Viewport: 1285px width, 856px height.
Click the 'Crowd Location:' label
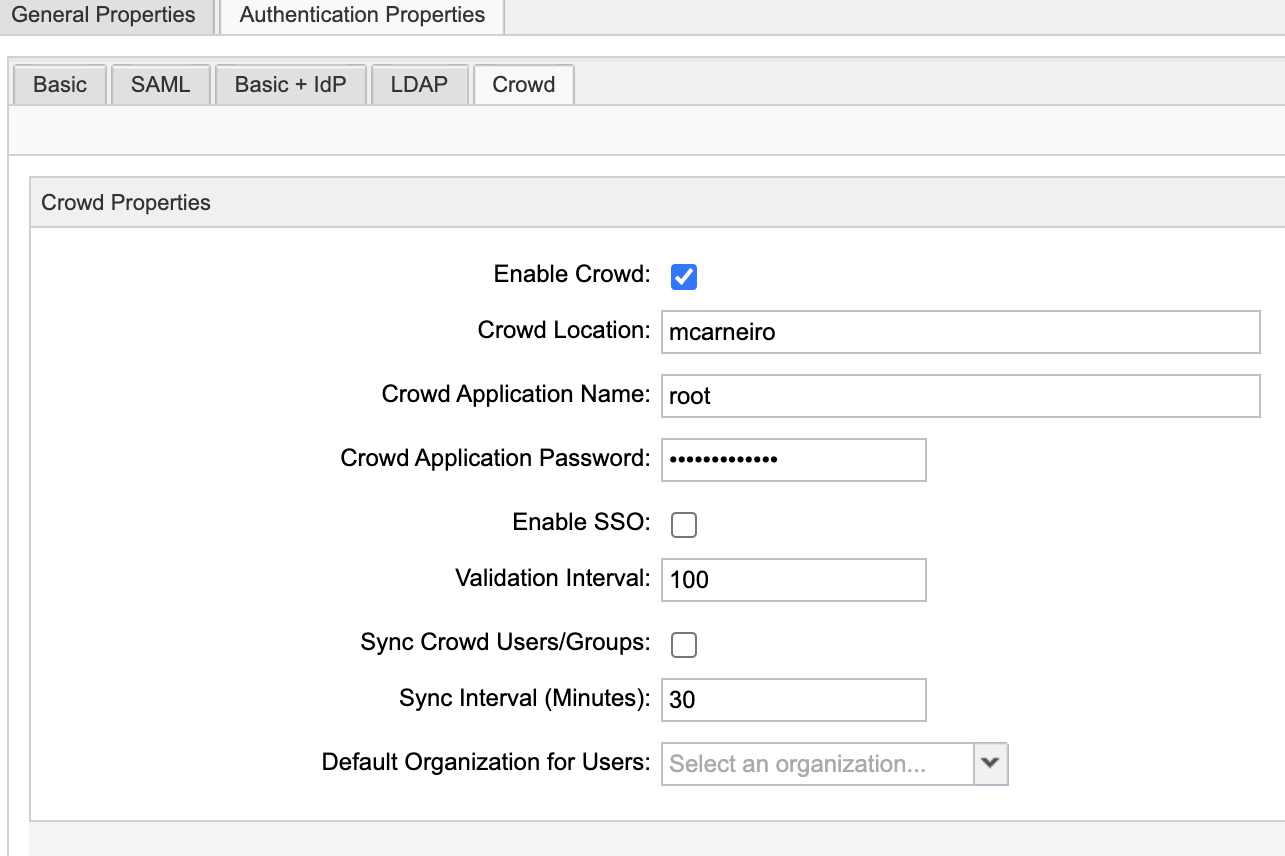click(x=564, y=330)
